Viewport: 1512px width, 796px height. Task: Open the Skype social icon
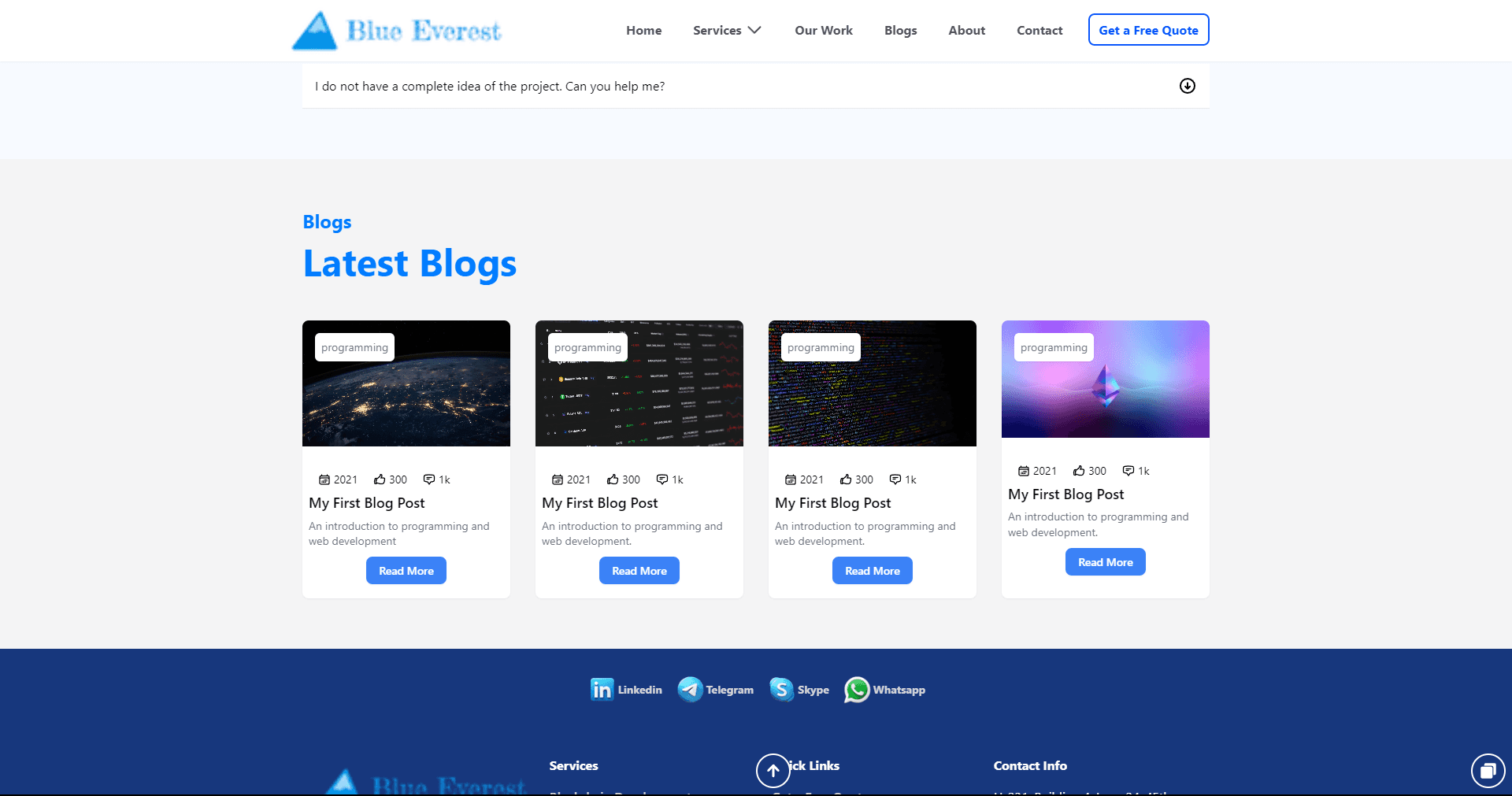pyautogui.click(x=781, y=690)
